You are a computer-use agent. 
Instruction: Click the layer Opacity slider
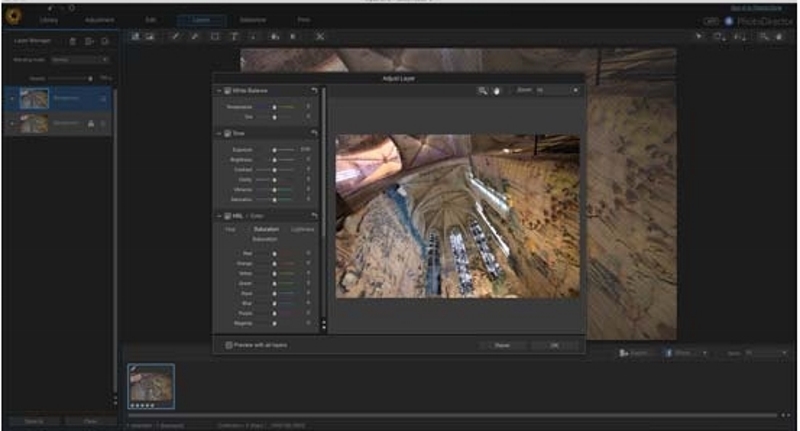coord(69,79)
